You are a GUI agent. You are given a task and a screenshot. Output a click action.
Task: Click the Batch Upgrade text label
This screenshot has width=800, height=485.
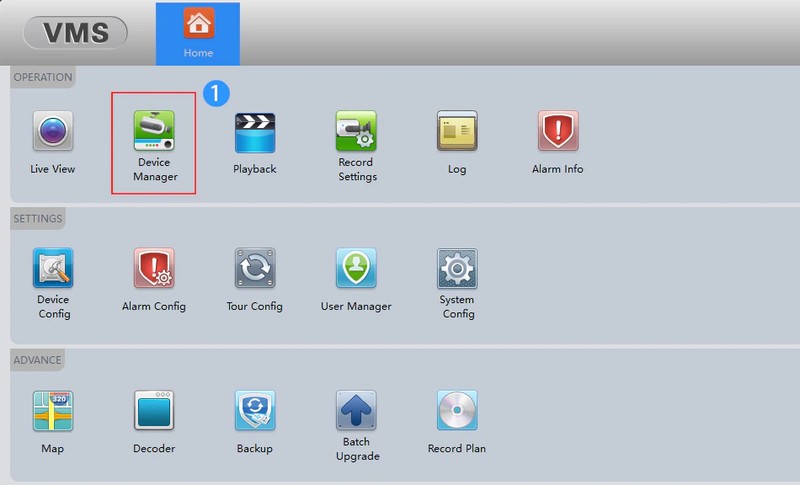357,449
